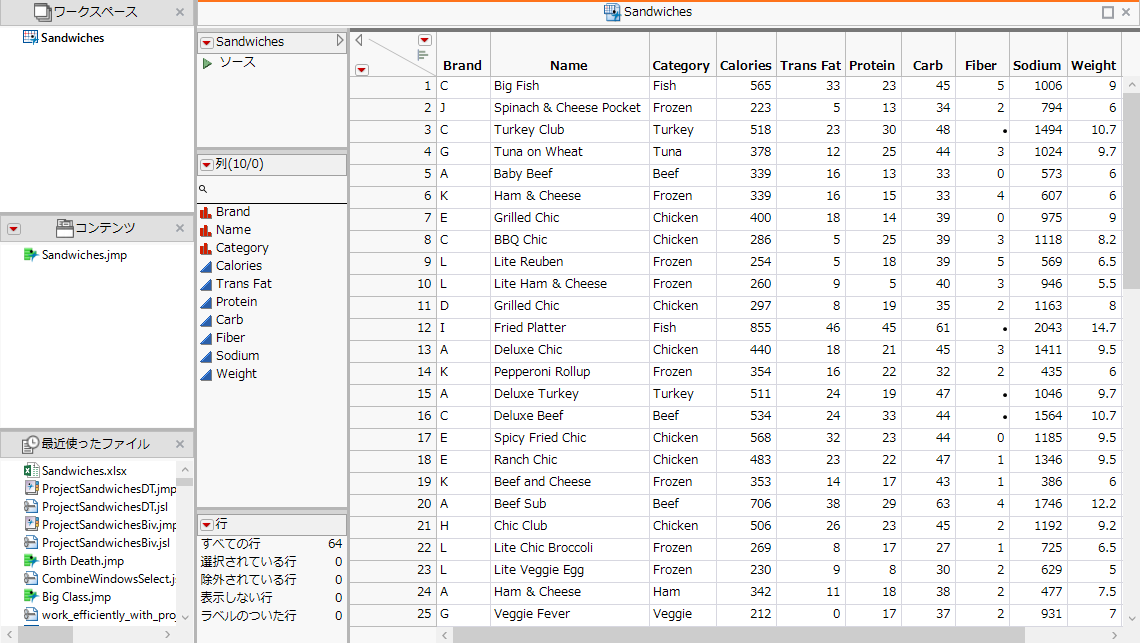Select Sandwiches data table icon in workspace
This screenshot has height=643, width=1140.
pos(31,37)
